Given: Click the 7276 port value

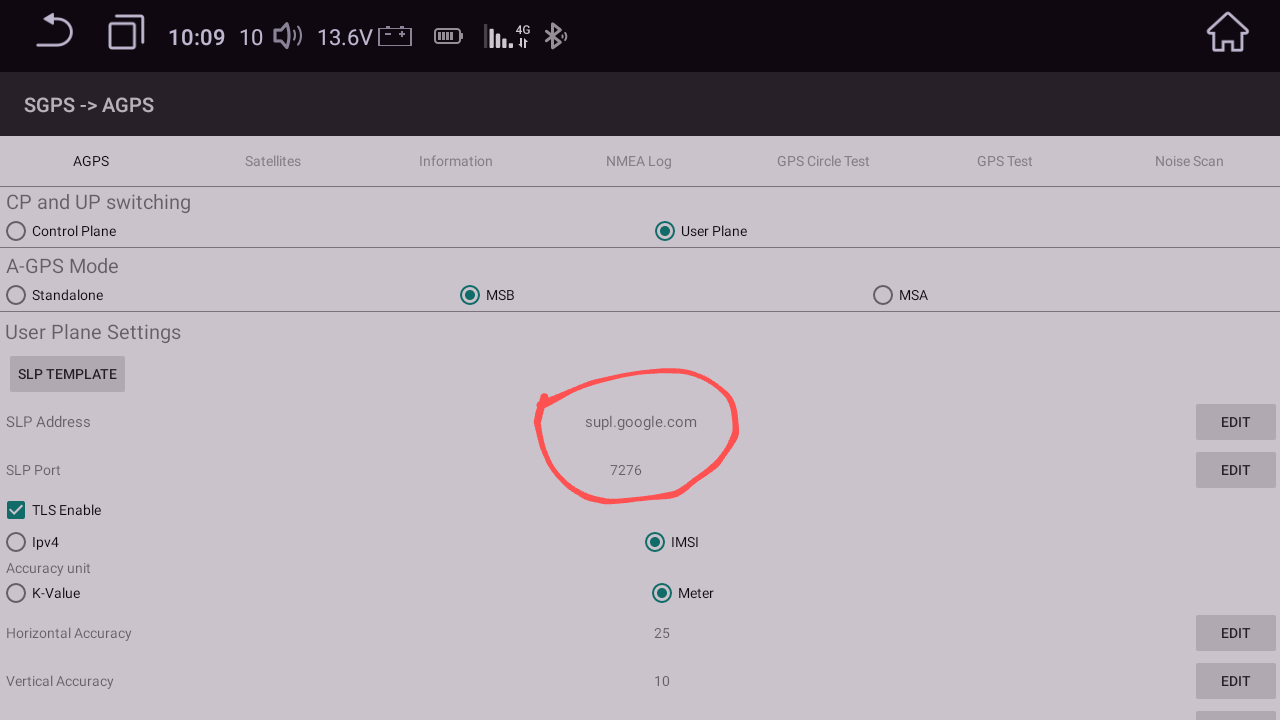Looking at the screenshot, I should coord(626,470).
